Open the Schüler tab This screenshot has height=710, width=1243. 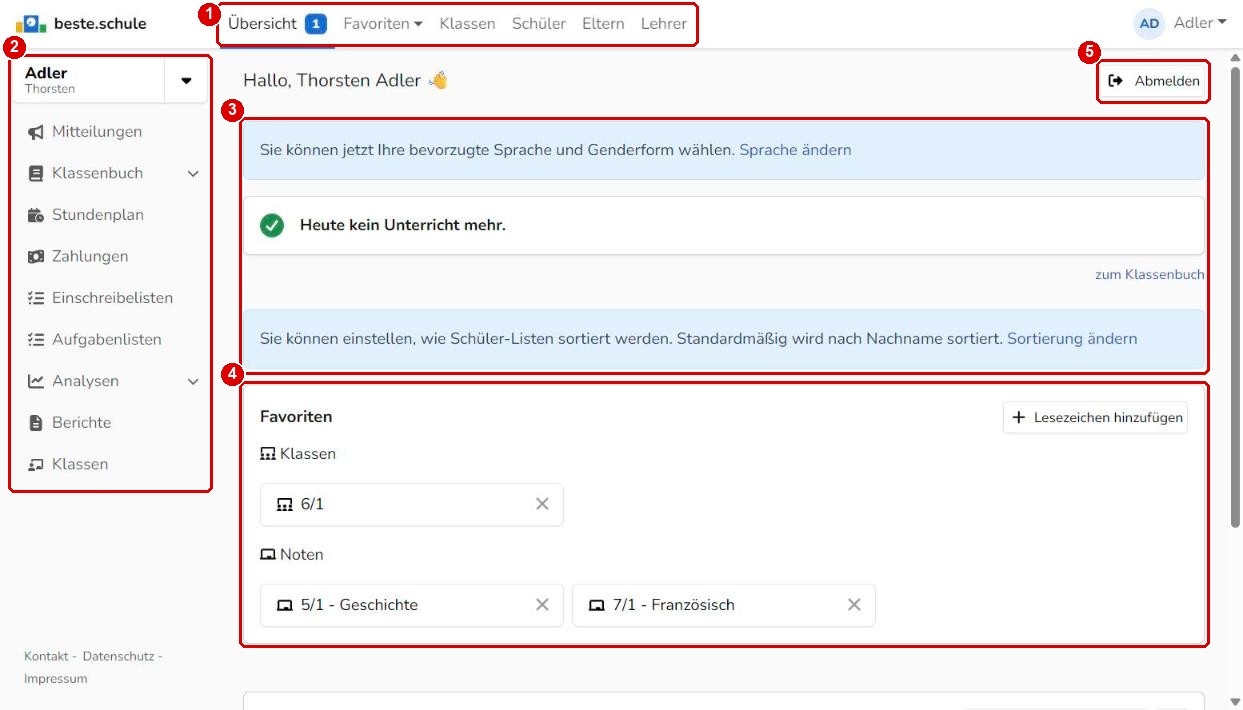[x=538, y=23]
